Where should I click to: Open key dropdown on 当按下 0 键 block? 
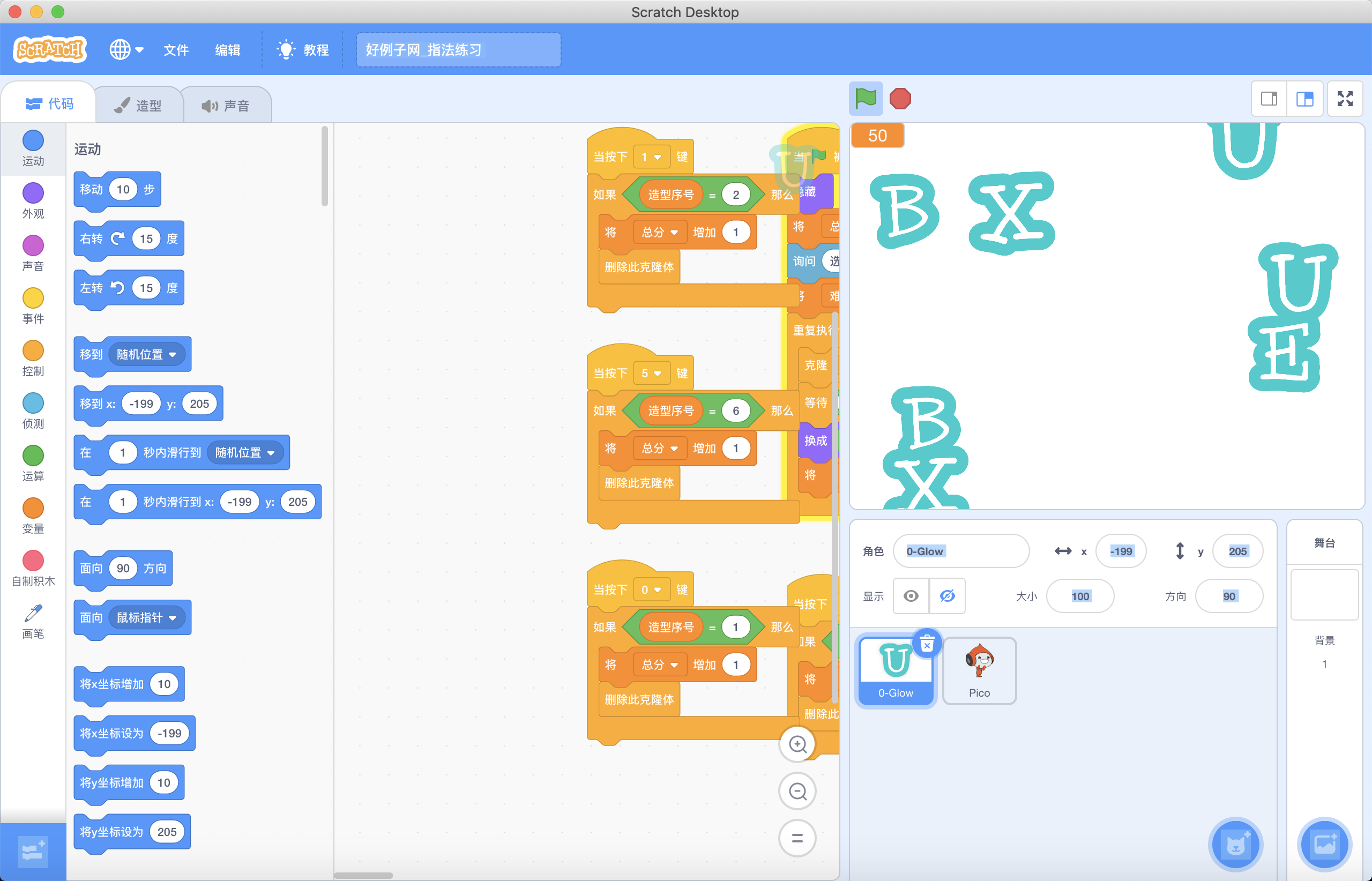[651, 589]
